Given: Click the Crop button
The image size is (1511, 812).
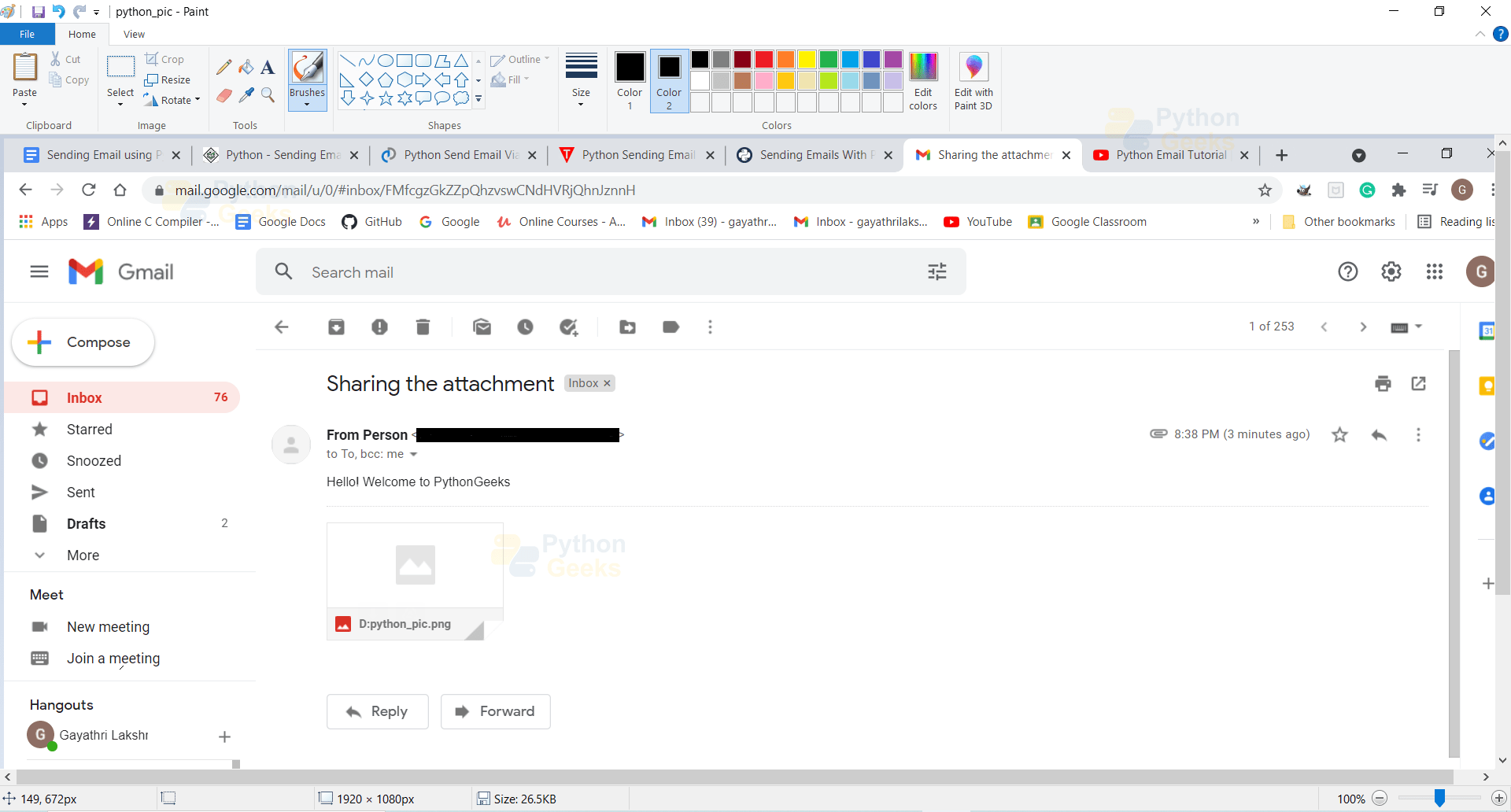Looking at the screenshot, I should 166,58.
